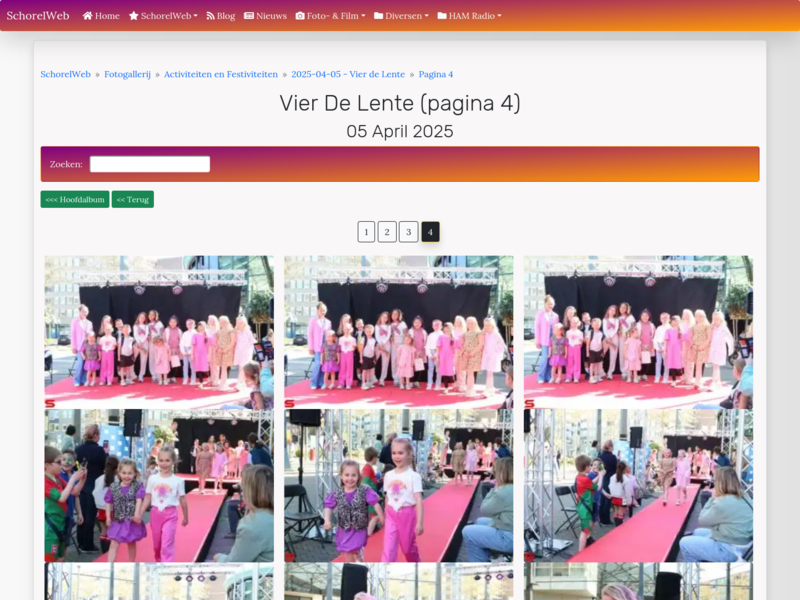Go to SchorelWeb breadcrumb link
This screenshot has width=800, height=600.
[65, 74]
